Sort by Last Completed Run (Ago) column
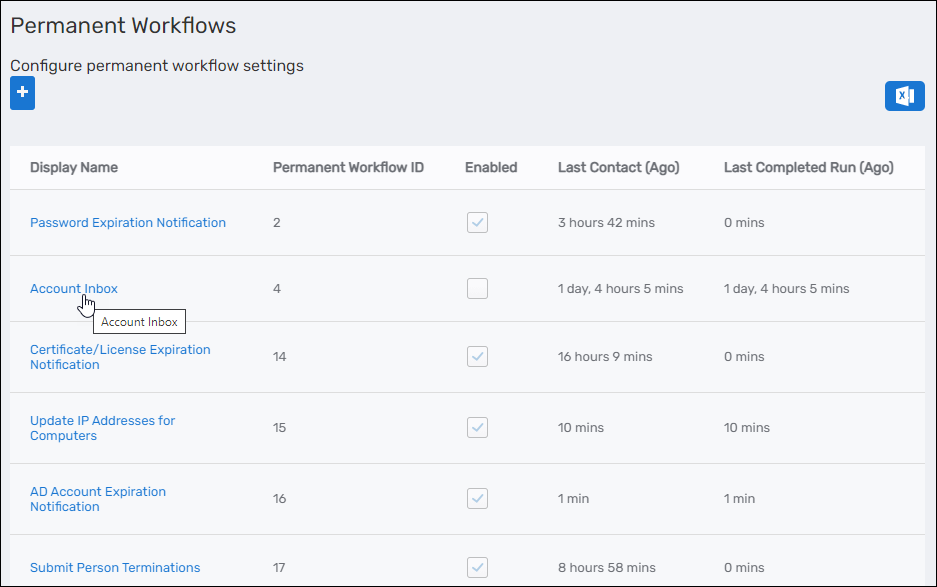937x587 pixels. pos(808,168)
